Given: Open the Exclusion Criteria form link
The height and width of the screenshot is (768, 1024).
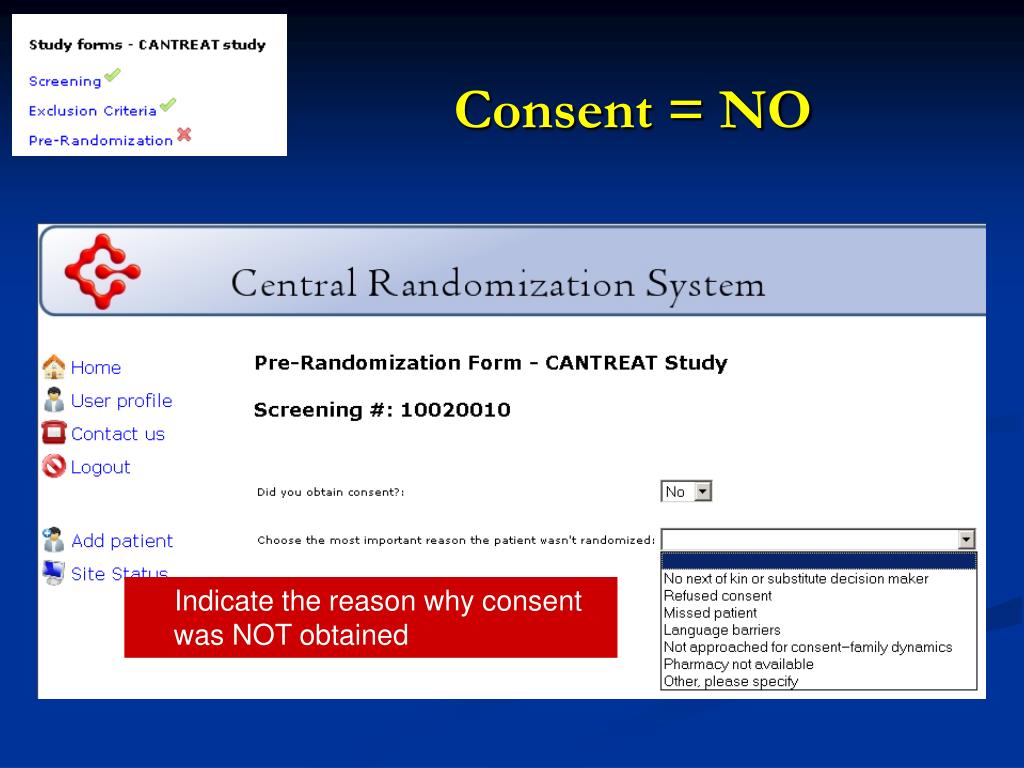Looking at the screenshot, I should click(93, 110).
